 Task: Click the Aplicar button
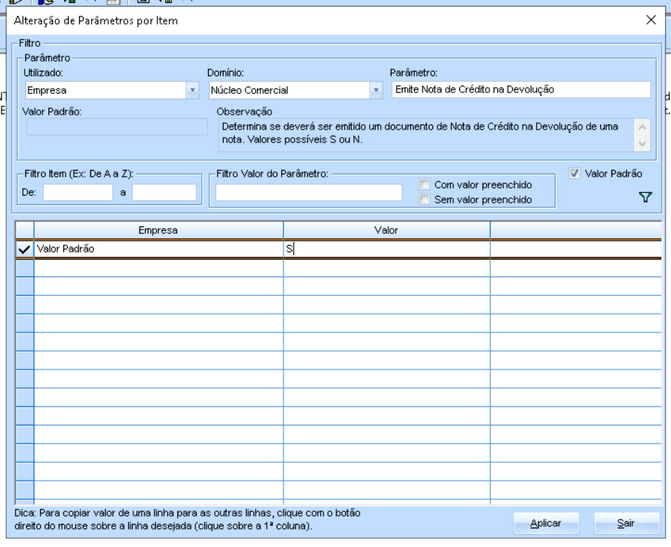pyautogui.click(x=546, y=523)
